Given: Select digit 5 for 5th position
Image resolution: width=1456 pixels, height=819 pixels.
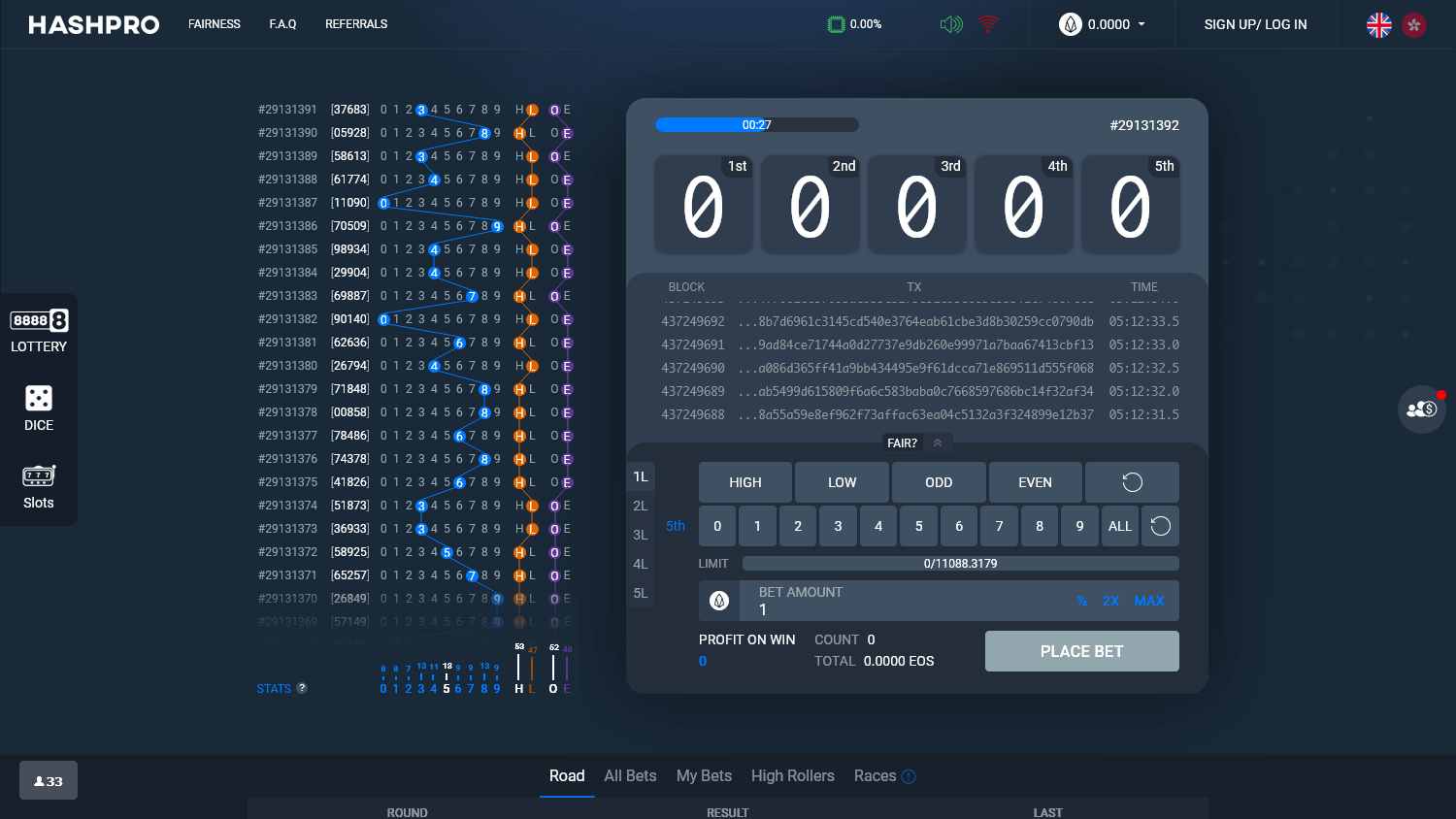Looking at the screenshot, I should tap(918, 526).
